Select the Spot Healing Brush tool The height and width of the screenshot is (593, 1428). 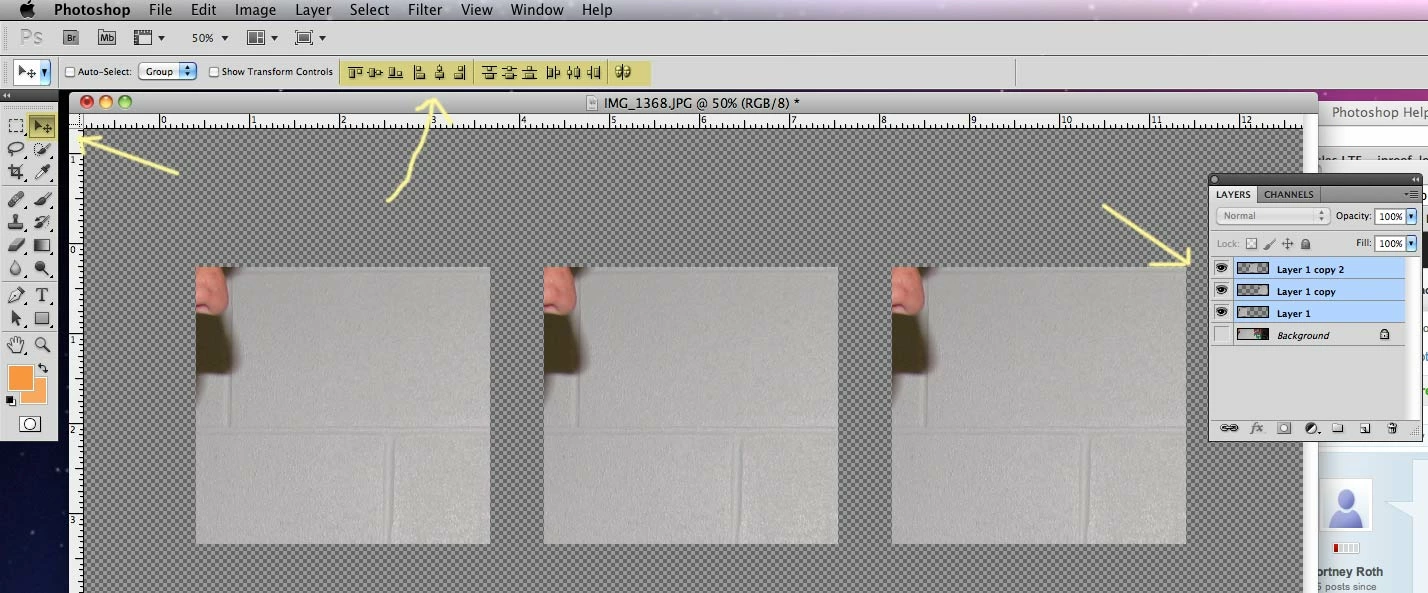[16, 199]
